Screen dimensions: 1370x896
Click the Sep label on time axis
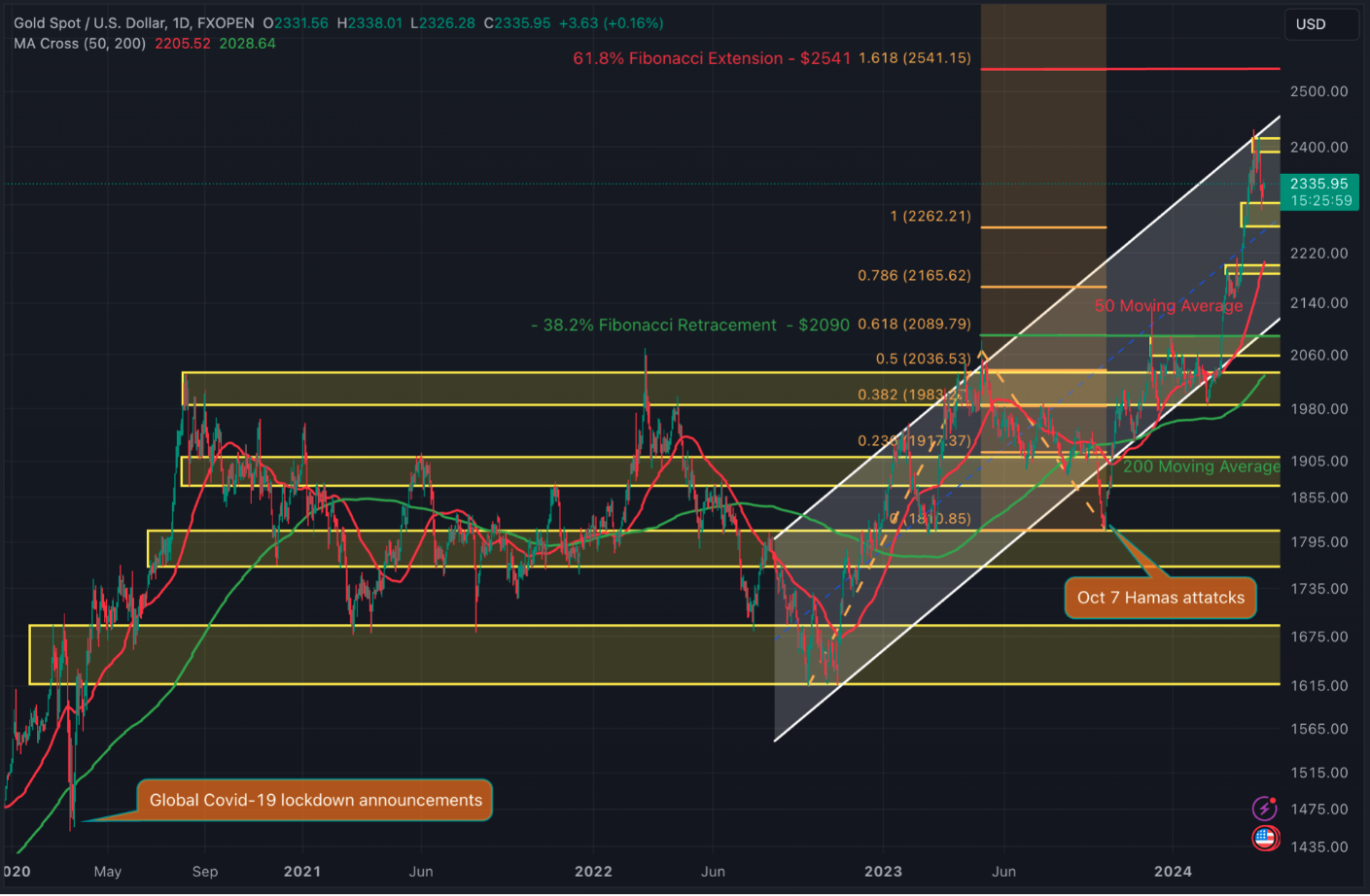tap(205, 872)
